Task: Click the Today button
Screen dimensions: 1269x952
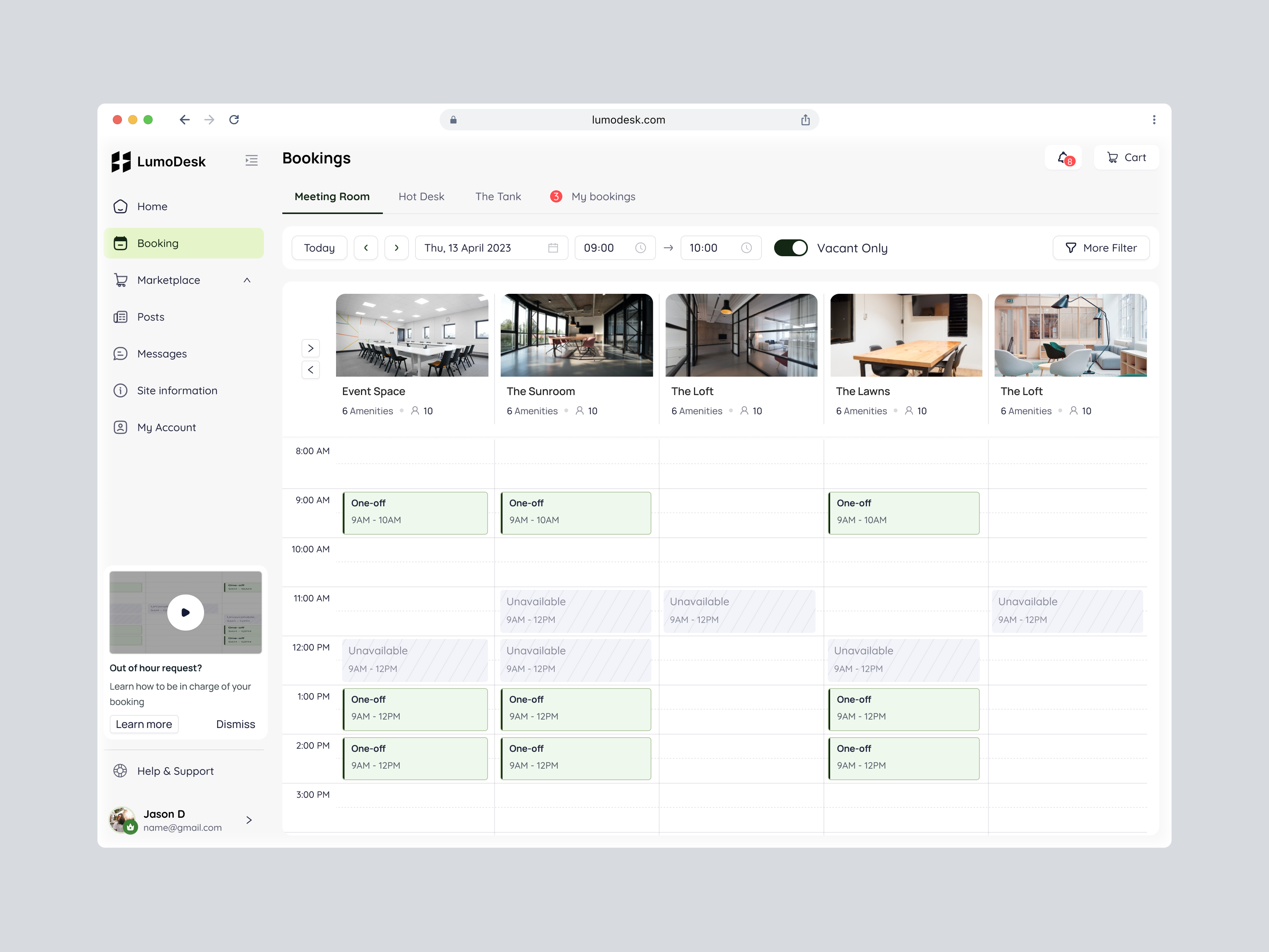Action: click(319, 248)
